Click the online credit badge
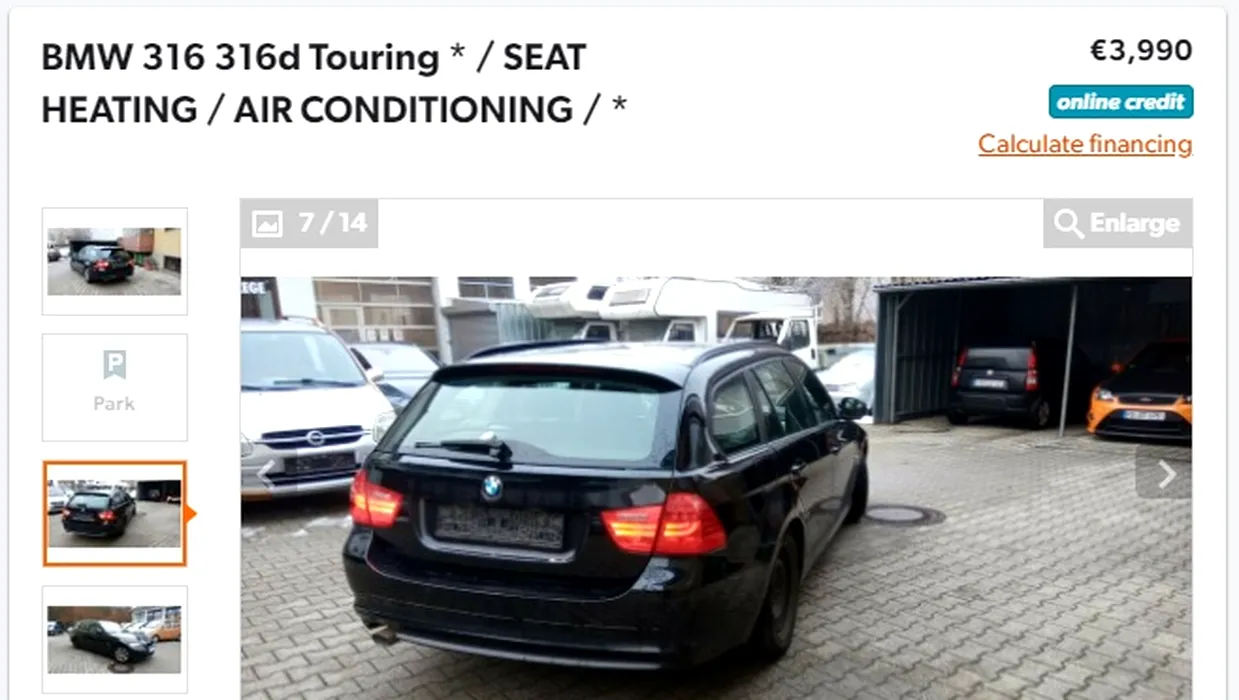 (1121, 102)
